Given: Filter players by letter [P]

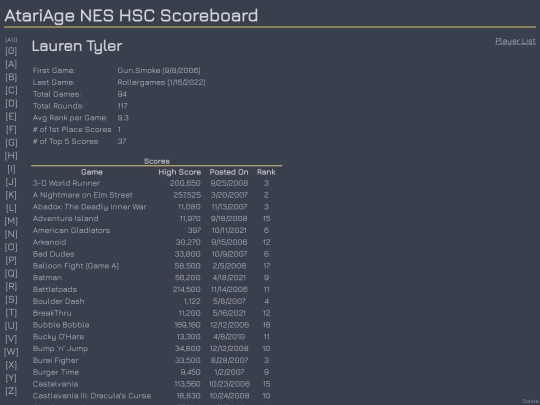Looking at the screenshot, I should click(11, 260).
